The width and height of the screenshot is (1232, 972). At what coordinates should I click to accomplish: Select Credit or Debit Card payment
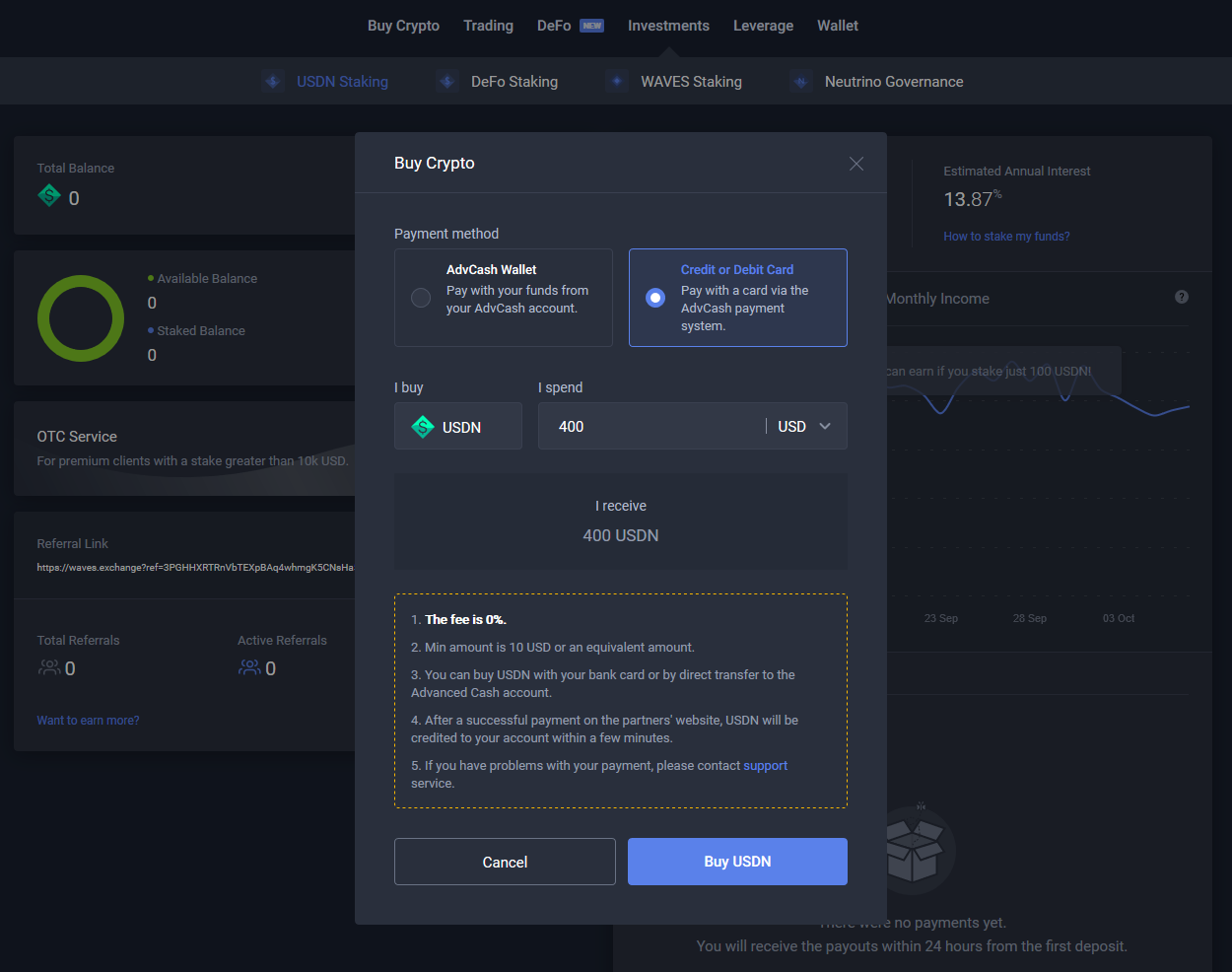click(x=738, y=298)
